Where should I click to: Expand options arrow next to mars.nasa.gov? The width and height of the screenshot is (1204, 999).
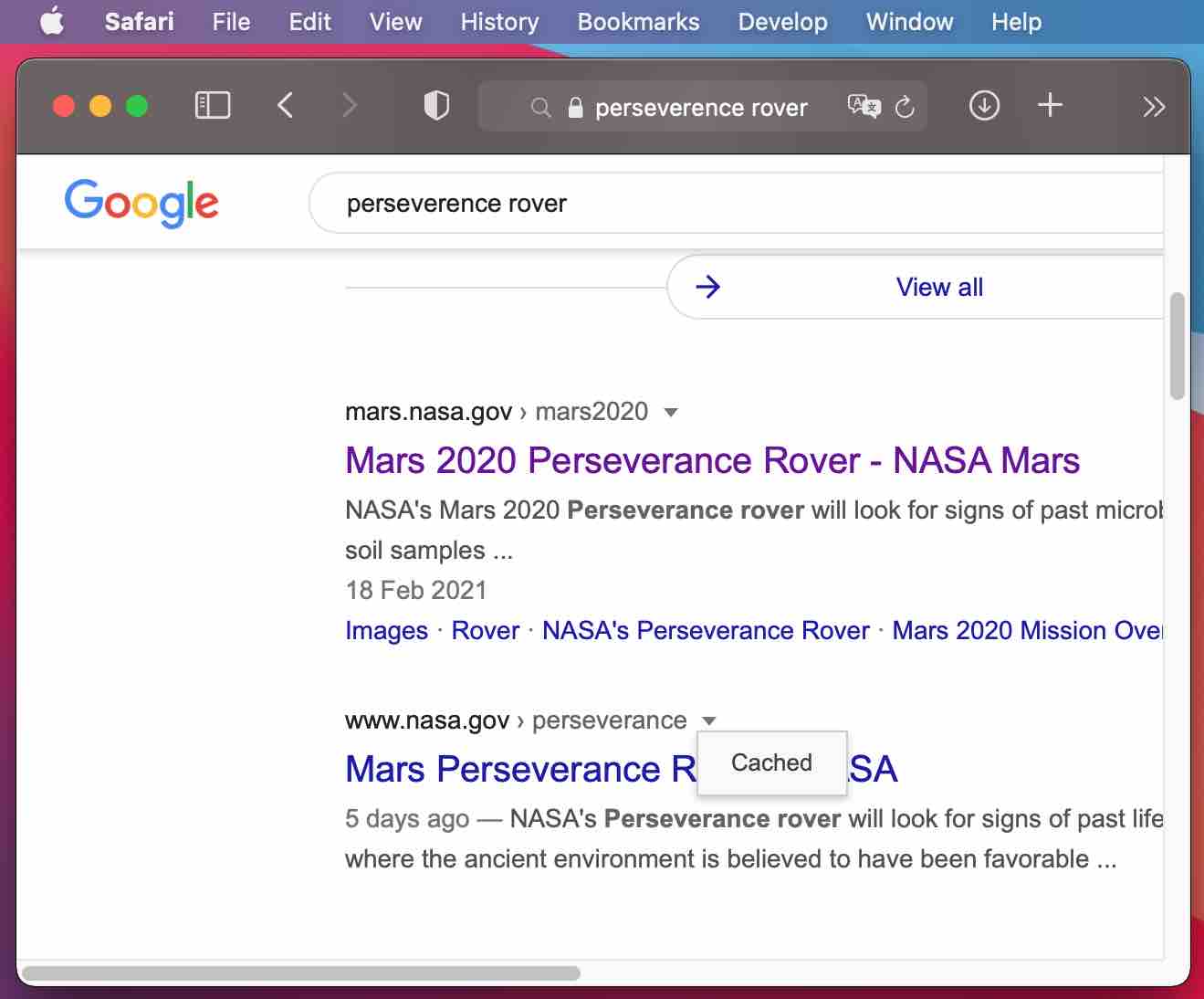click(671, 412)
